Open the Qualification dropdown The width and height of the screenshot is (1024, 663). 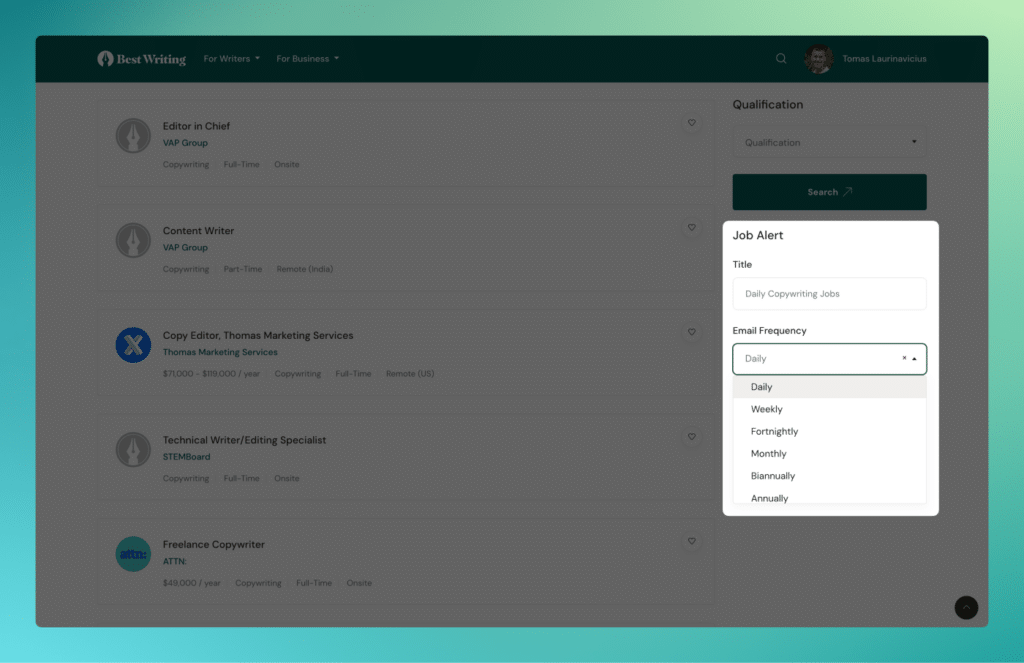(x=829, y=142)
